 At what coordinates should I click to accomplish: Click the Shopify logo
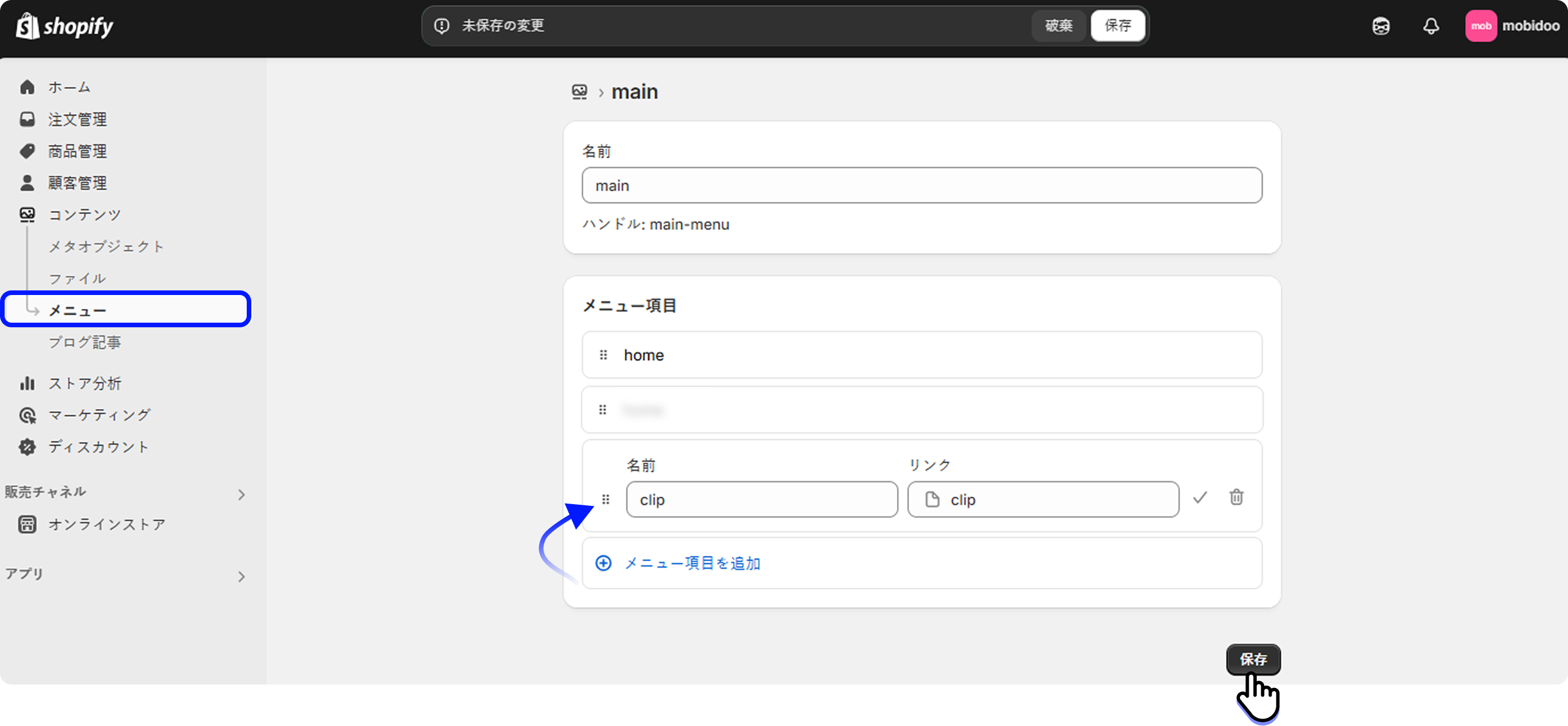[x=65, y=26]
